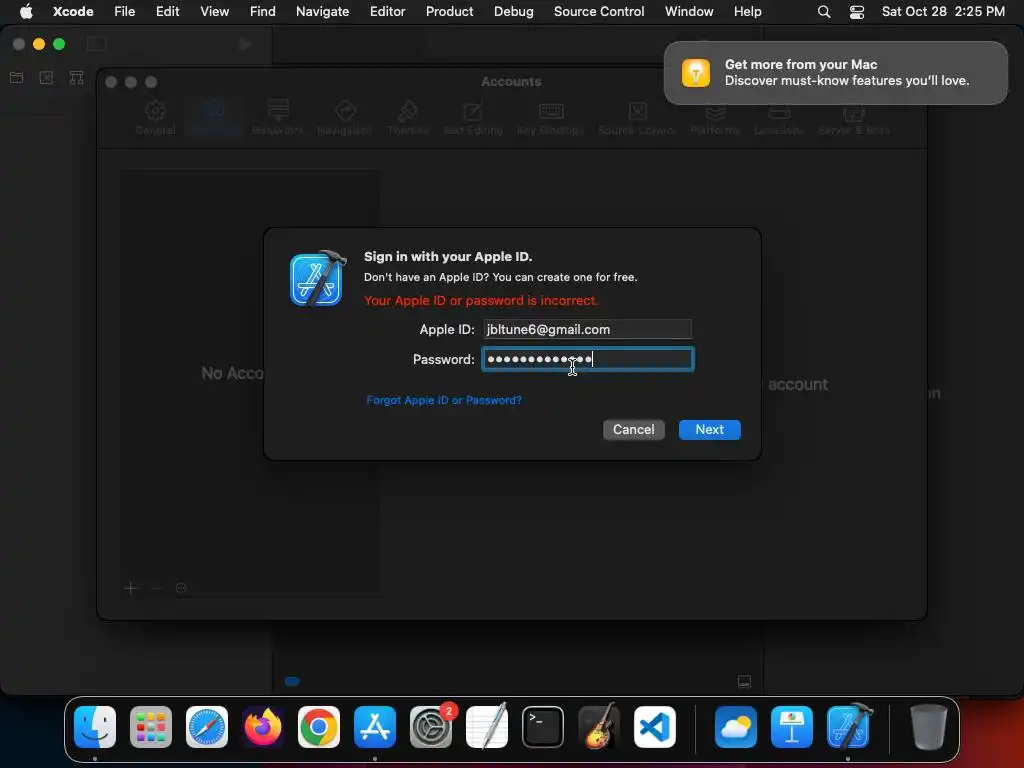Click the Cancel button
The image size is (1024, 768).
[x=633, y=430]
